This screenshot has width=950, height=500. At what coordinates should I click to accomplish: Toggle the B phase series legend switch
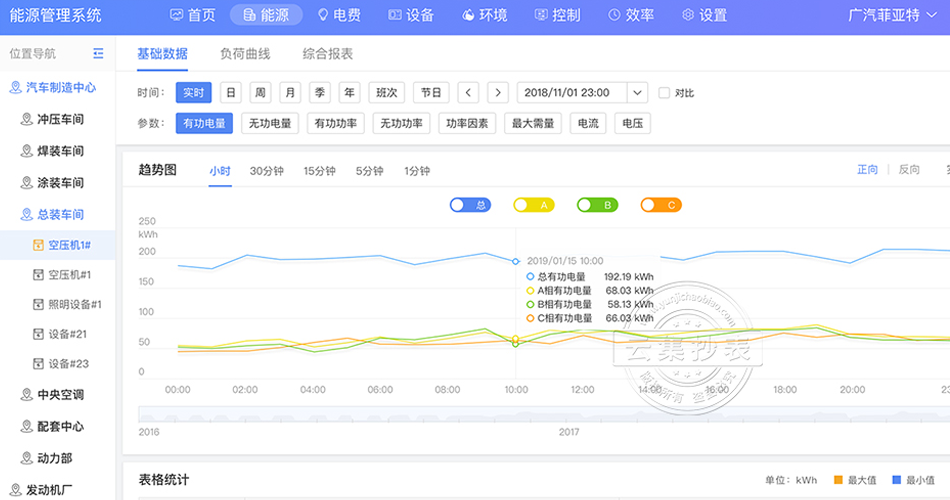click(x=597, y=205)
